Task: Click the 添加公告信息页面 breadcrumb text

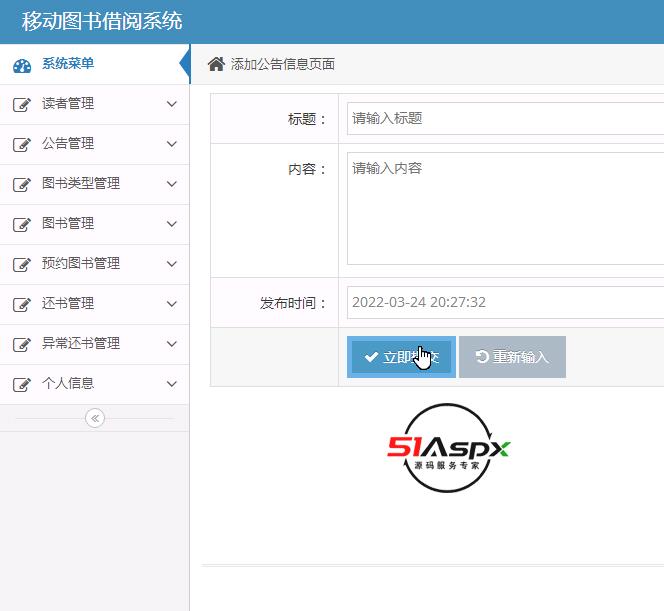Action: click(283, 64)
